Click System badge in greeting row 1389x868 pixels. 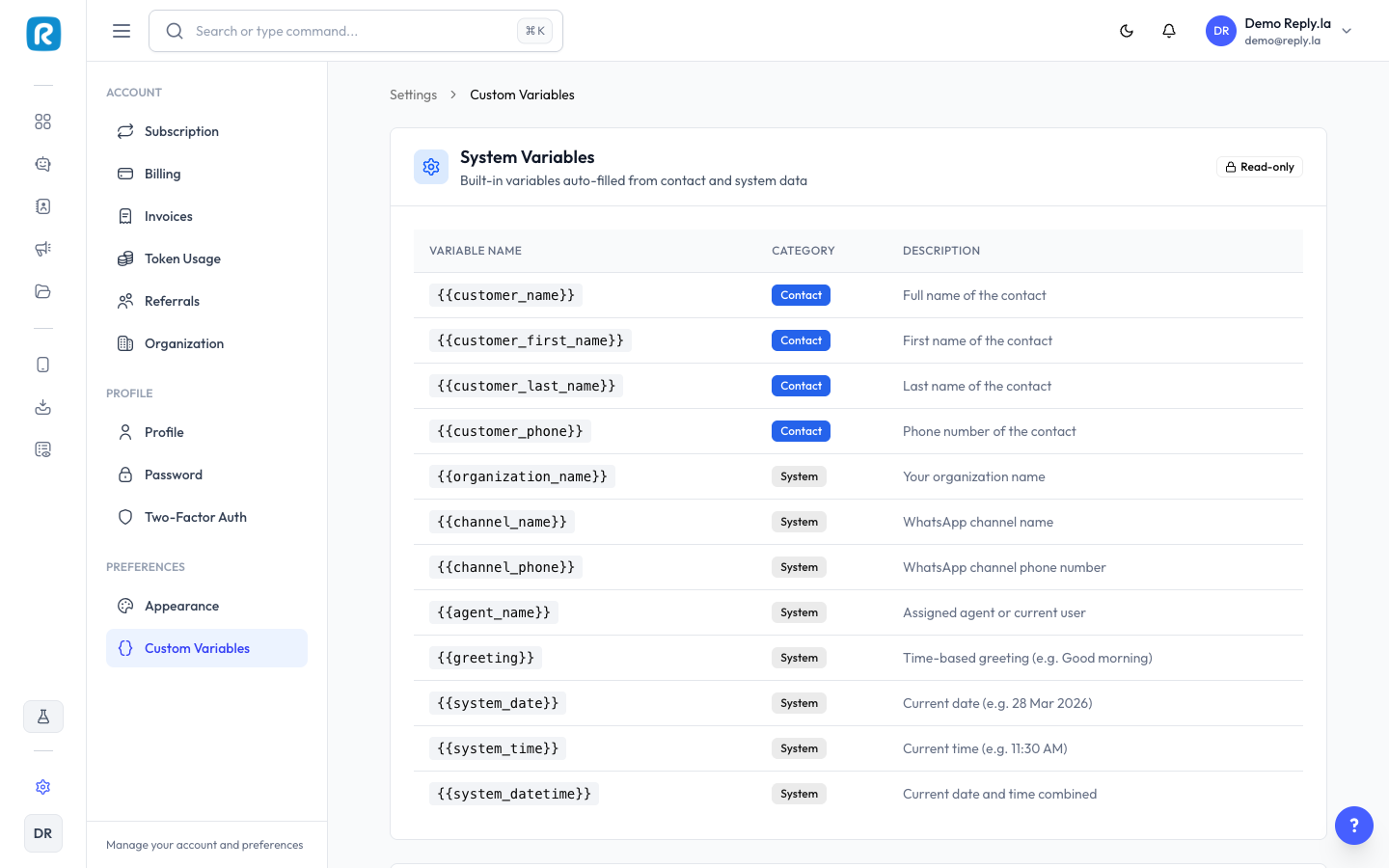[799, 658]
